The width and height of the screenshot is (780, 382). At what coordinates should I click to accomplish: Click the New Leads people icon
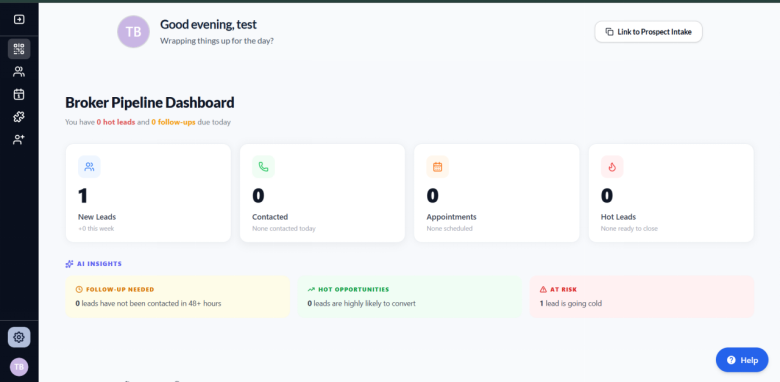click(x=89, y=167)
